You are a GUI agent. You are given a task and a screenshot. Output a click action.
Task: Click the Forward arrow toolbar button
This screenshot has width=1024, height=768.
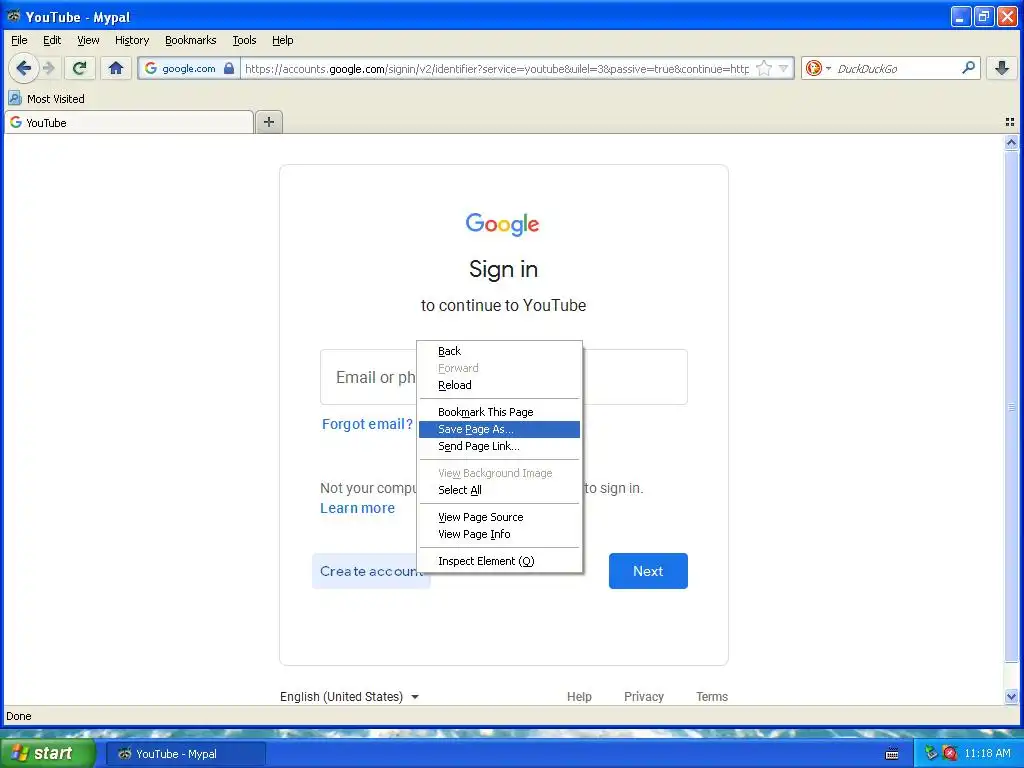(49, 68)
